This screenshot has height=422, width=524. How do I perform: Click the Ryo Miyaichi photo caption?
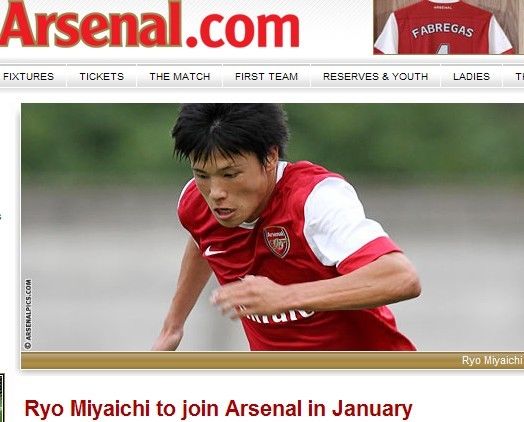[492, 360]
